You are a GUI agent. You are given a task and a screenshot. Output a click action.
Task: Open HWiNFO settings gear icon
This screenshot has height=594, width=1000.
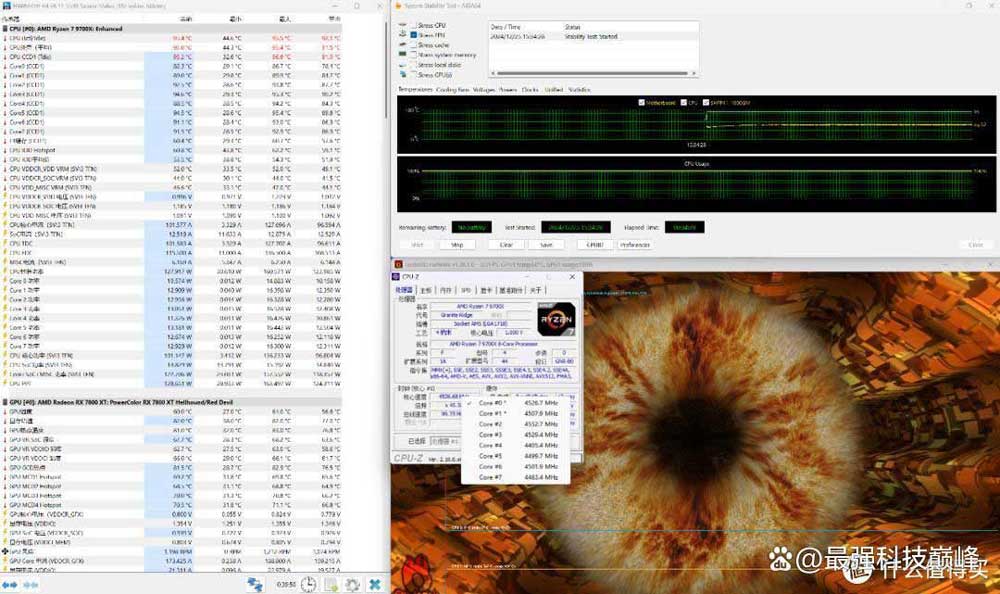(x=352, y=584)
